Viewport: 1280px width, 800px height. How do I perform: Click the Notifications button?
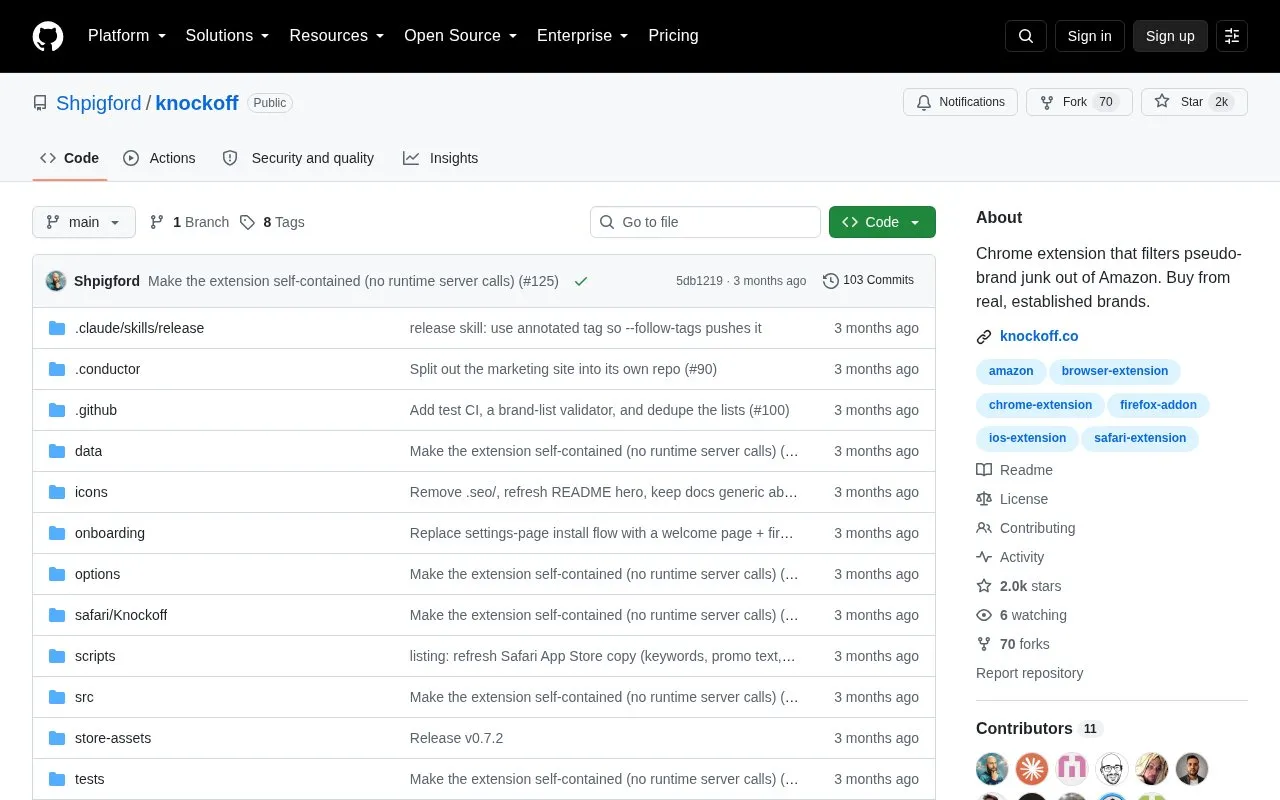pos(960,102)
